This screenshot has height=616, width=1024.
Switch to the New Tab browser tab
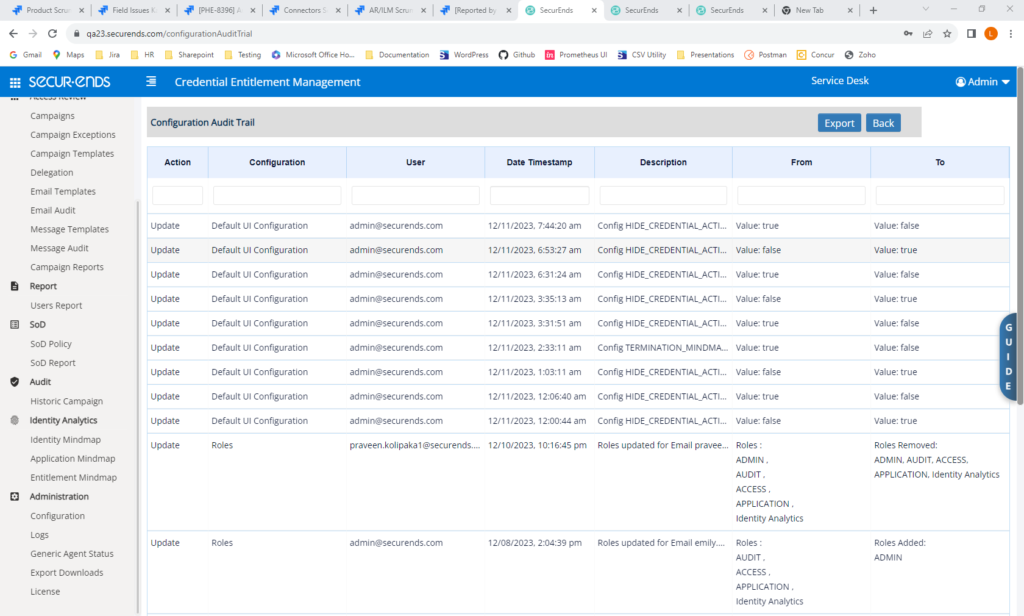point(817,10)
